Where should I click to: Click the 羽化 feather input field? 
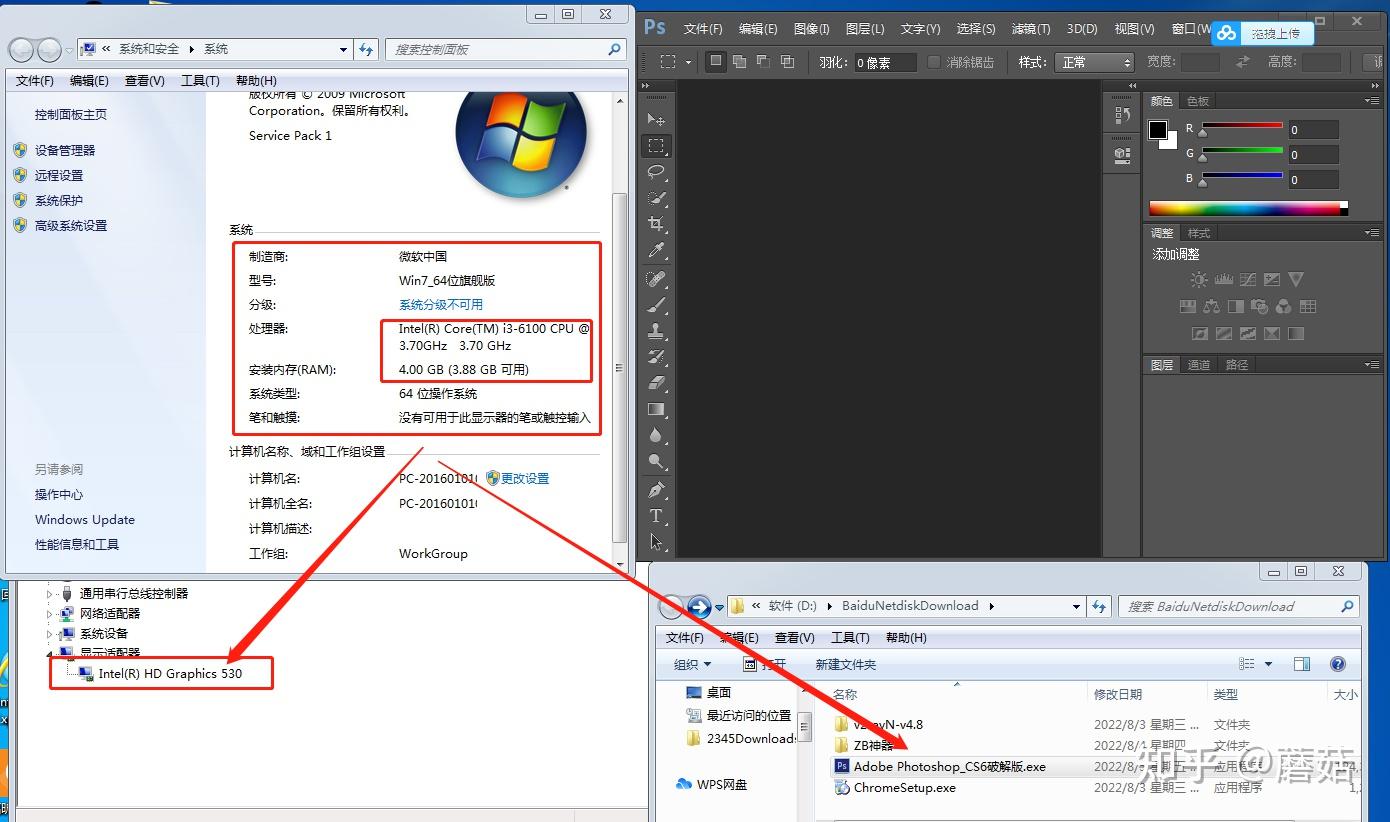click(x=884, y=62)
